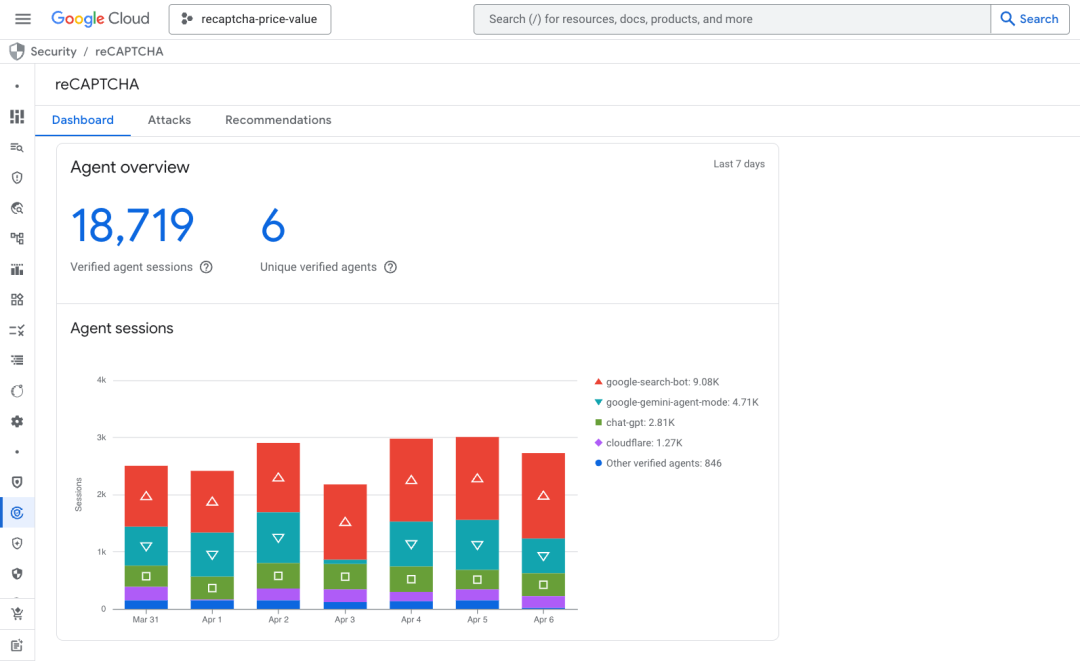
Task: Click the blue Search button
Action: [x=1029, y=19]
